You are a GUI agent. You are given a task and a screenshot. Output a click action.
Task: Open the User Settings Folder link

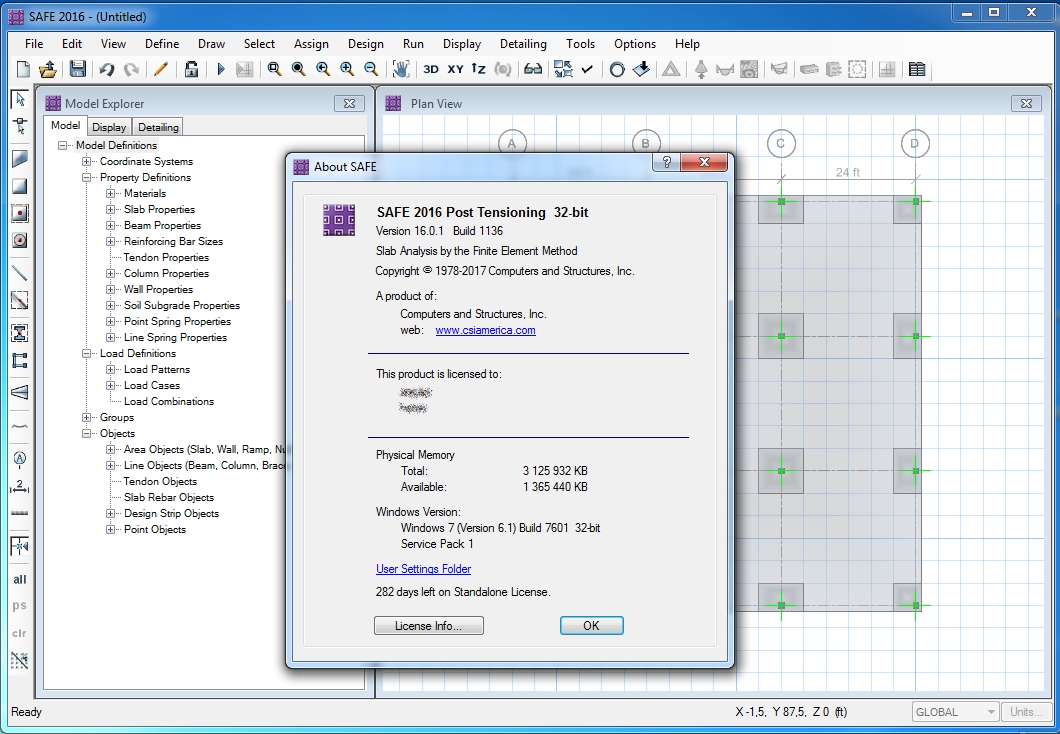coord(423,569)
